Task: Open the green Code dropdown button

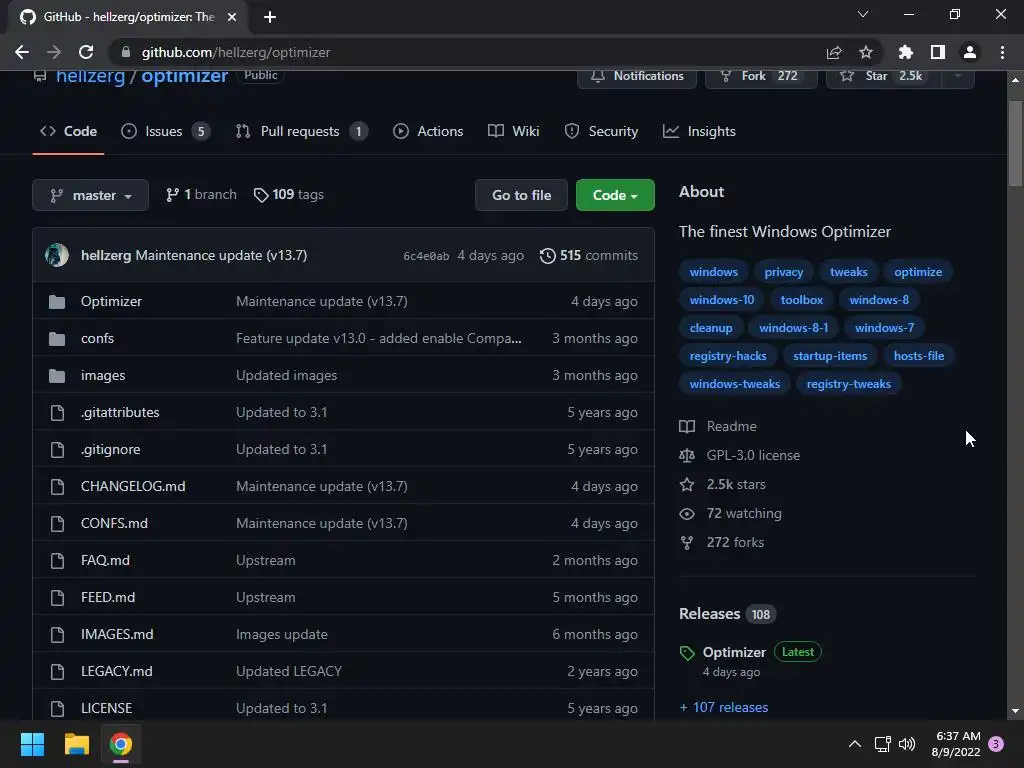Action: pos(615,195)
